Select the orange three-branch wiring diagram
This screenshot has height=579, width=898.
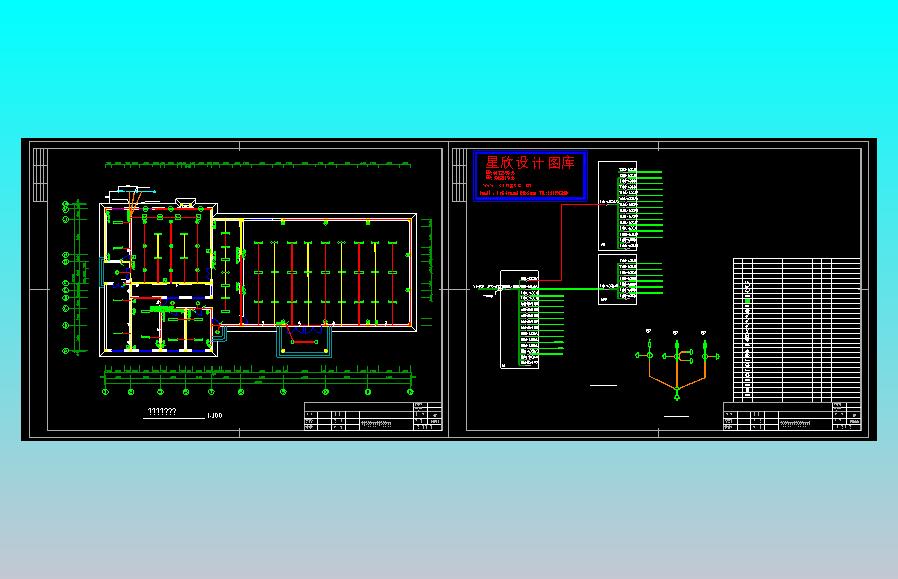[x=677, y=364]
